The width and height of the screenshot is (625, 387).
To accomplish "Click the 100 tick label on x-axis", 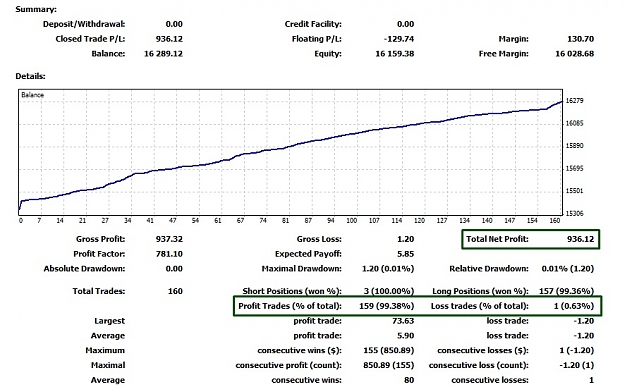I will [x=352, y=220].
